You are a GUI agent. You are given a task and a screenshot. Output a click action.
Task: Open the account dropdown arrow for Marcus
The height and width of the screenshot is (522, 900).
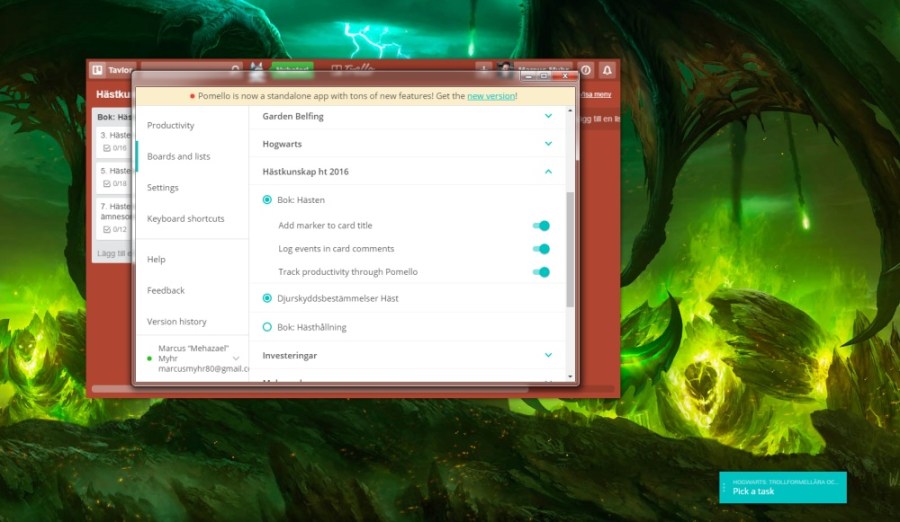coord(236,358)
